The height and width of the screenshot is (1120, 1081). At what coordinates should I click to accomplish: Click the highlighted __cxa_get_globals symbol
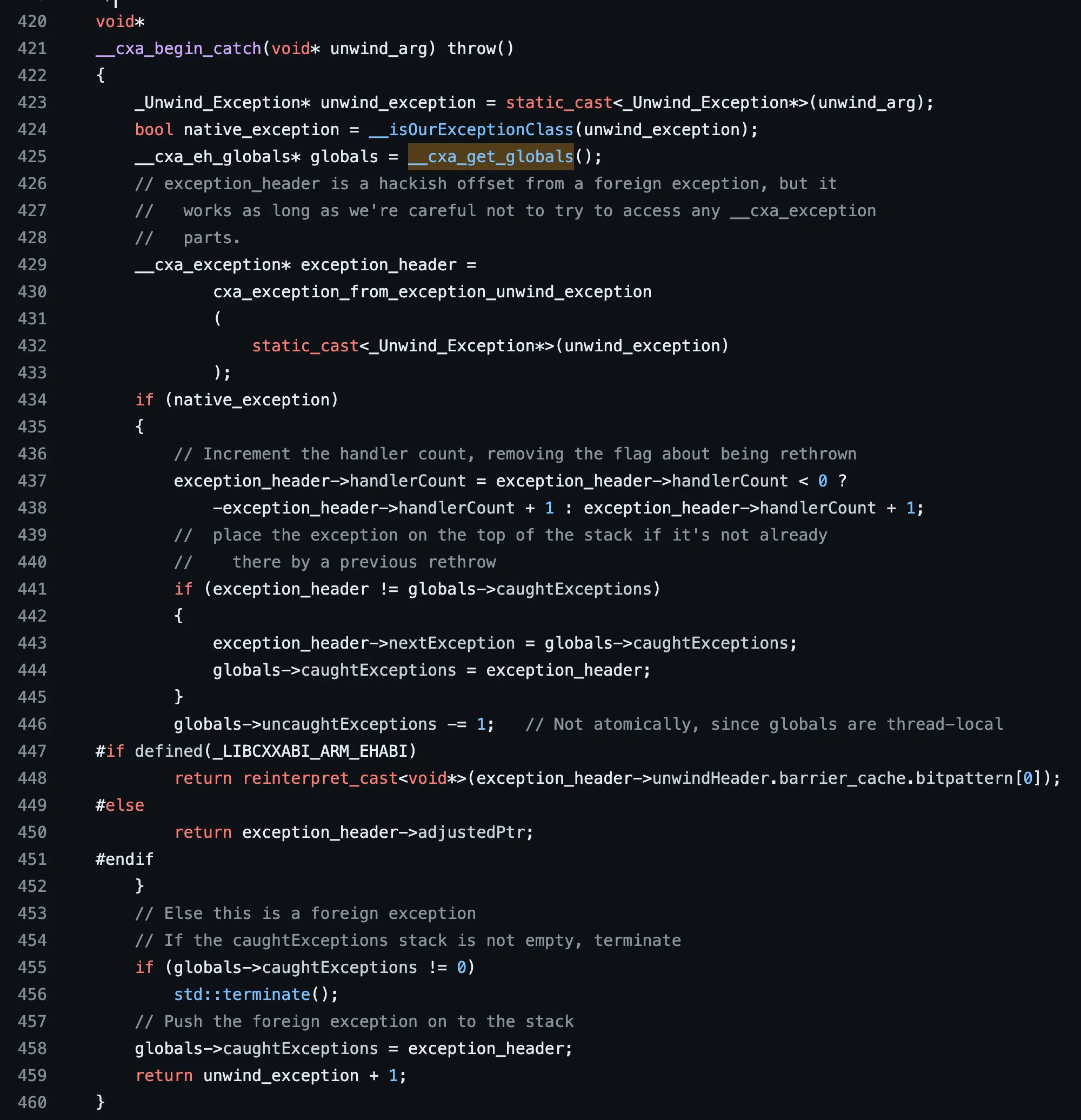pos(491,157)
